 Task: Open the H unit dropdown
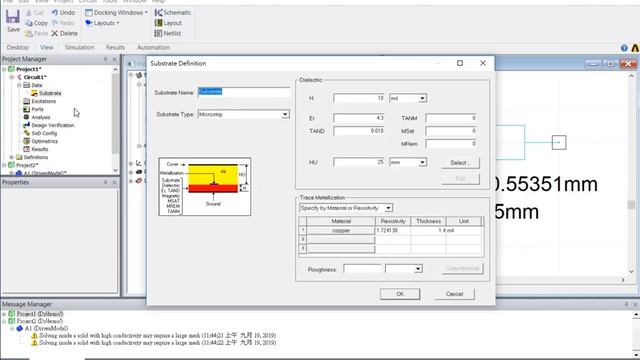(x=422, y=98)
